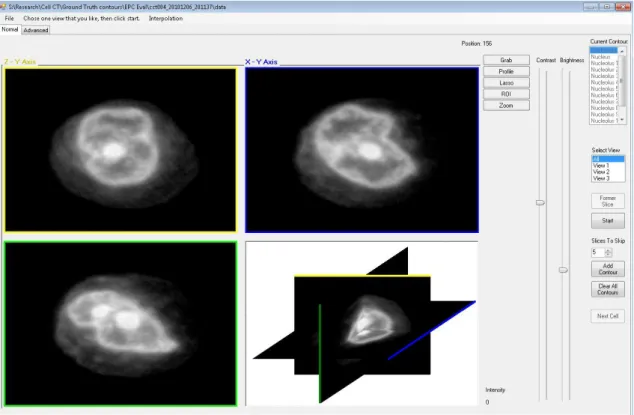Click the 'Chose one view that you like' menu item
Screen dimensions: 634x415
pos(81,19)
